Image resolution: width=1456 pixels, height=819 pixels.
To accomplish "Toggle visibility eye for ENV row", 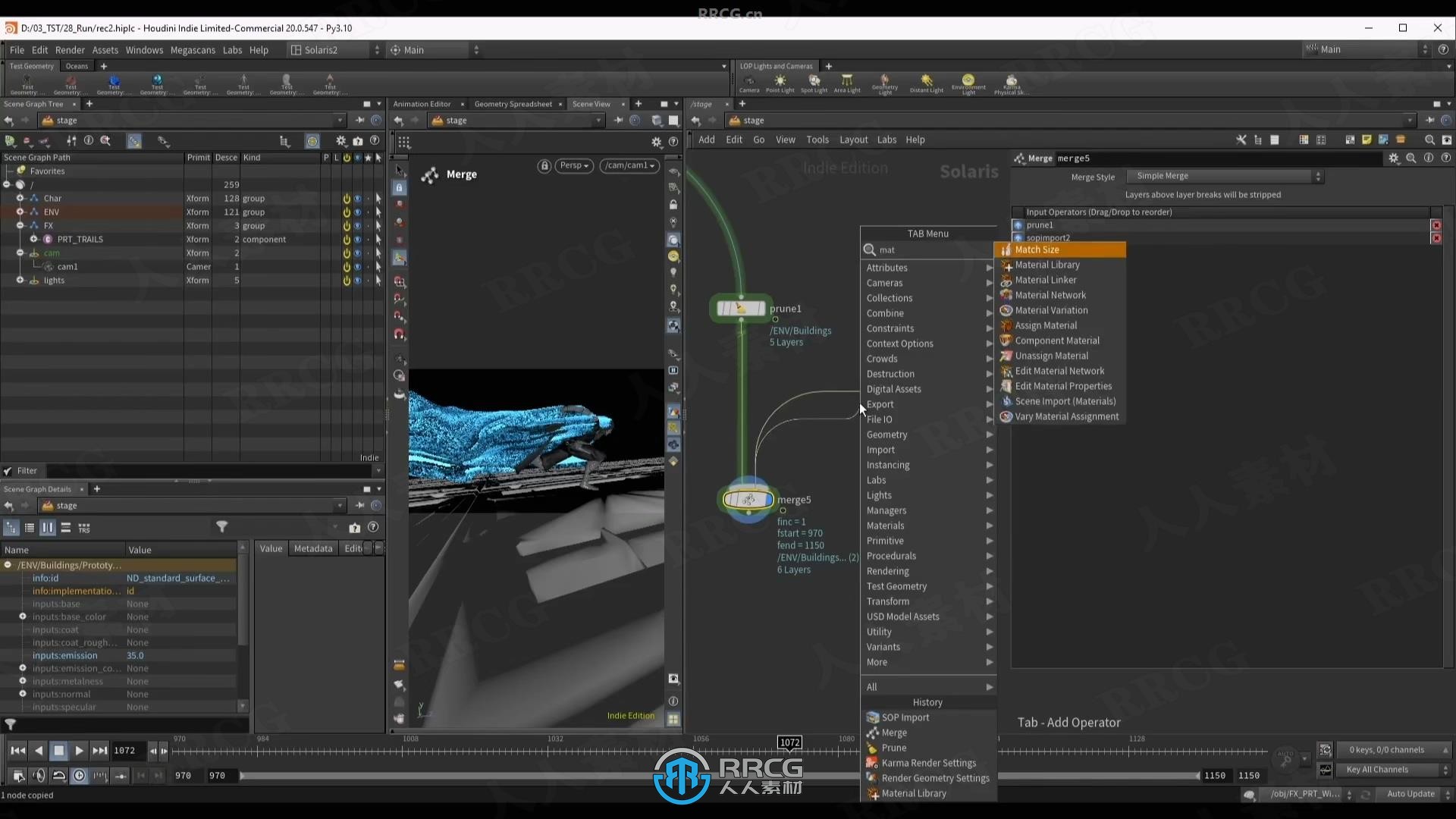I will click(357, 212).
